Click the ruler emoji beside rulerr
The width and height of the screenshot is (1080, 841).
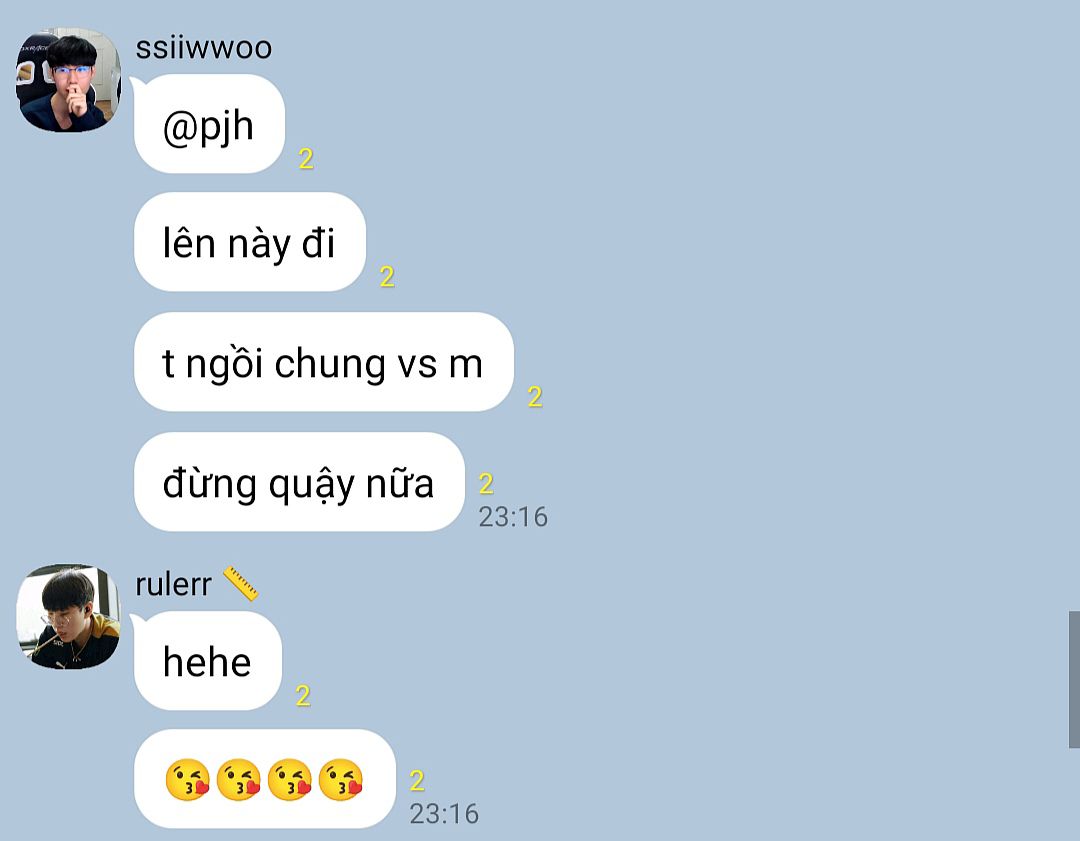(240, 583)
